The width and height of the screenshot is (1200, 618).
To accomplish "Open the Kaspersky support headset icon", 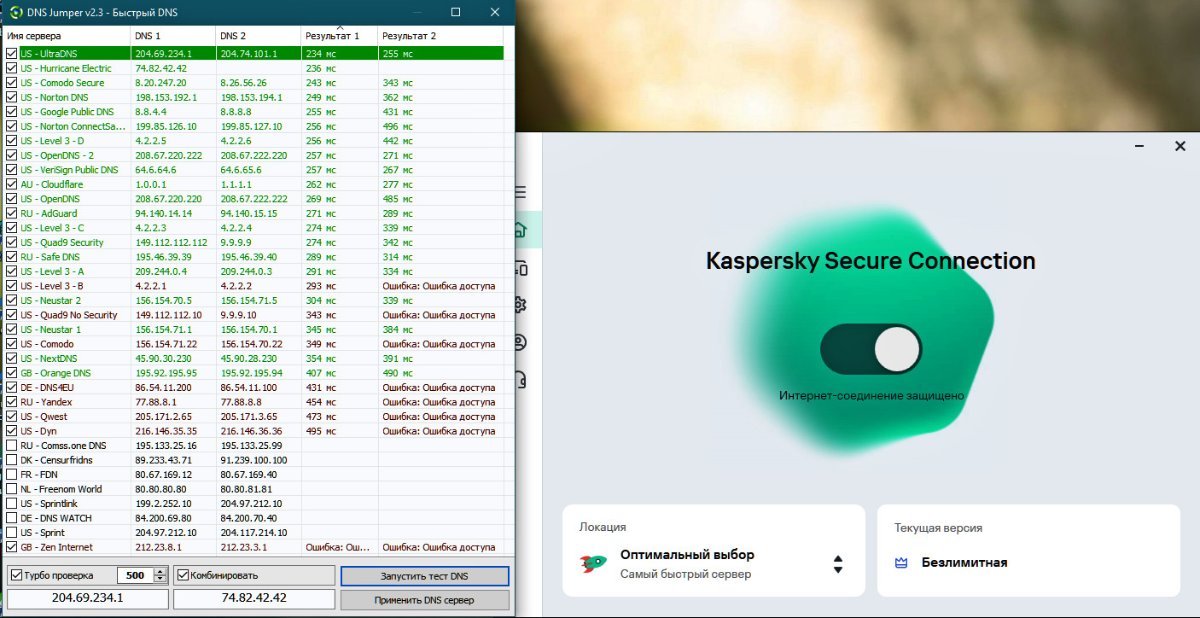I will (x=519, y=380).
